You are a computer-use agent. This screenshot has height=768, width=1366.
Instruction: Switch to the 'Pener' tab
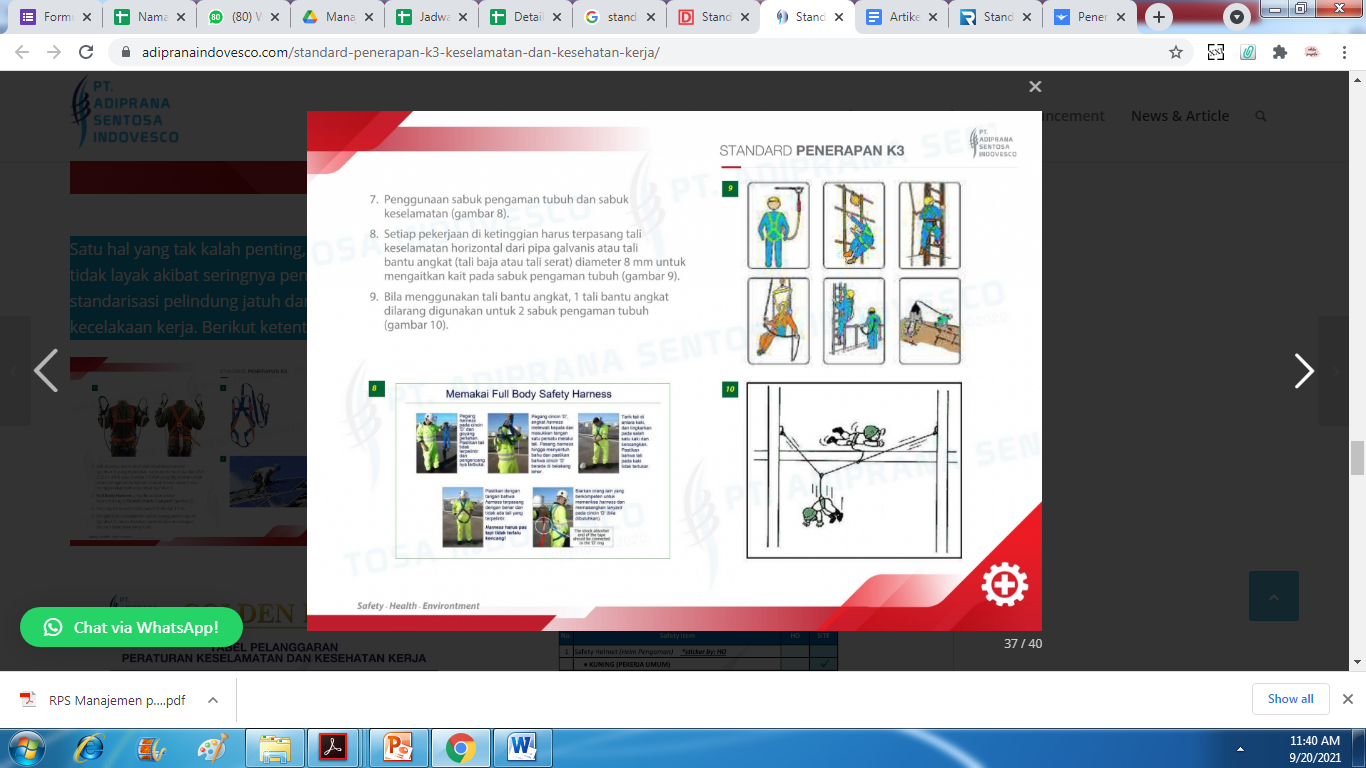point(1088,17)
